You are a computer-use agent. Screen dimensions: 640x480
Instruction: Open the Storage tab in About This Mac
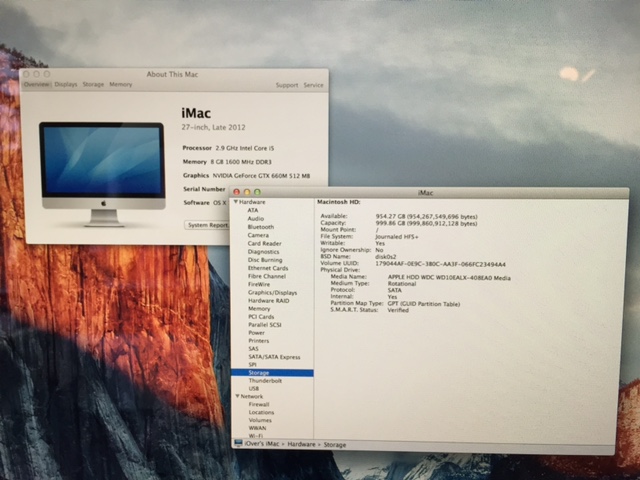(93, 84)
